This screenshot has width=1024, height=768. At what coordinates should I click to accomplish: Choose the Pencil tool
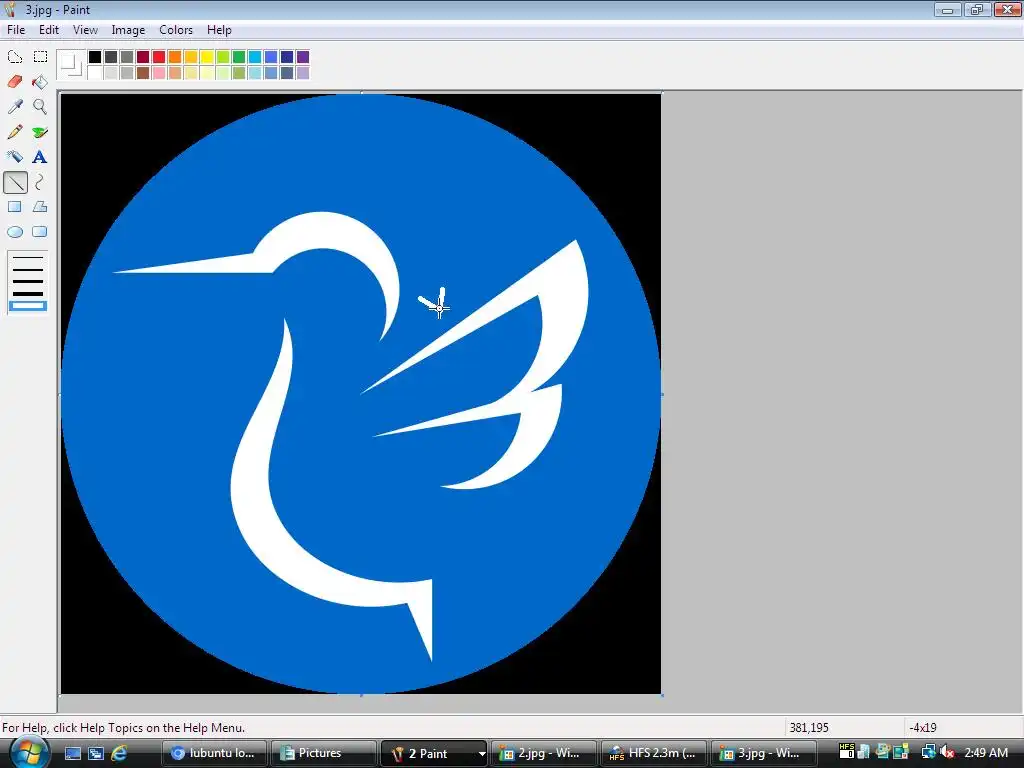point(15,132)
